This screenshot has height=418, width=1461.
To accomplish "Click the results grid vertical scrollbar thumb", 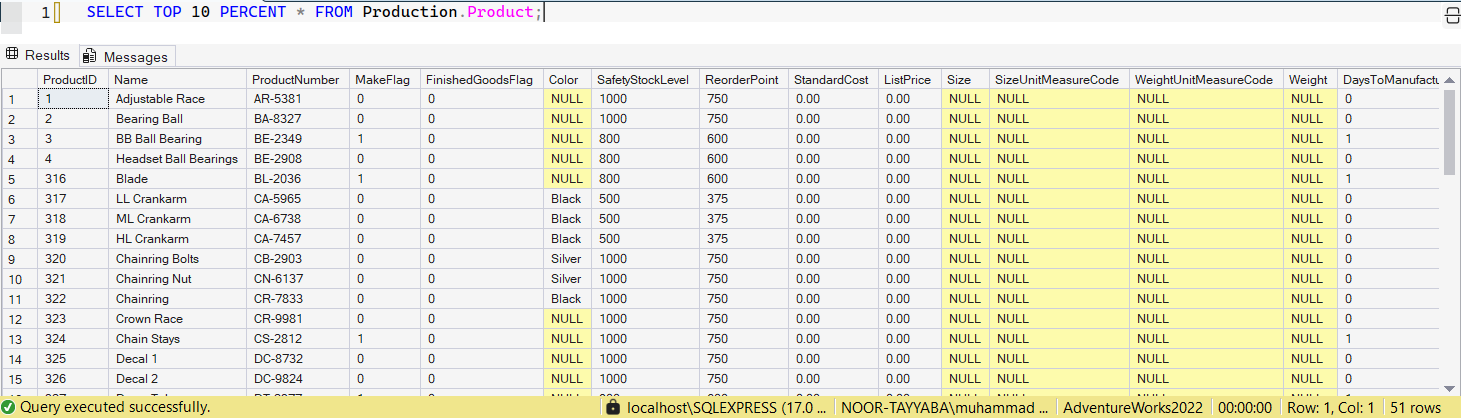I will point(1450,132).
